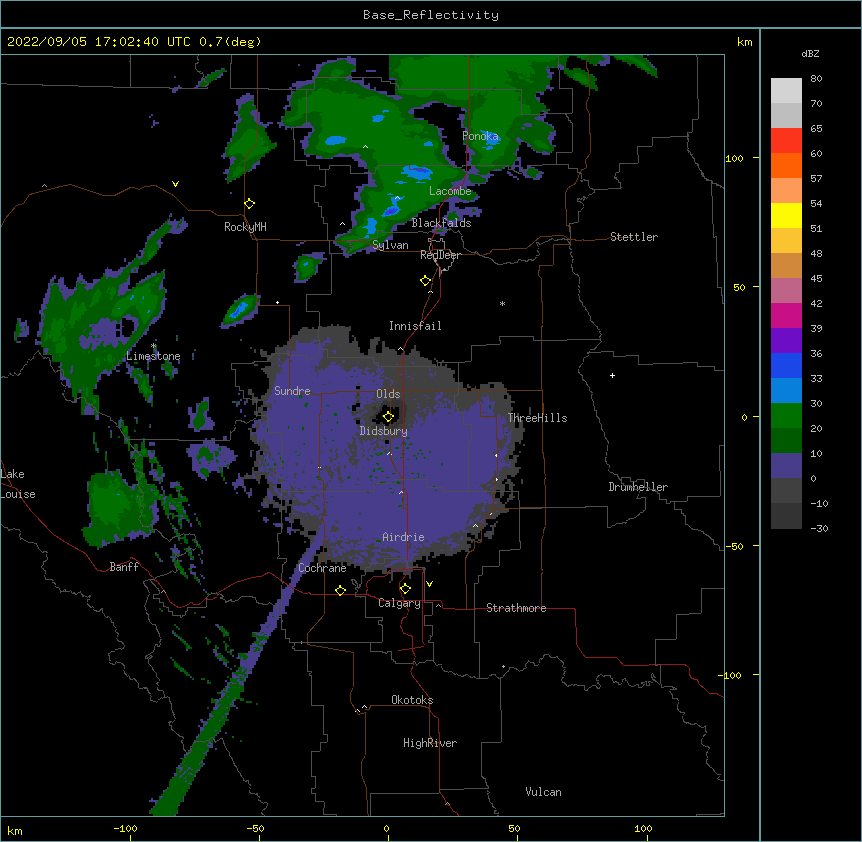
Task: Click the Banff town label
Action: (x=124, y=567)
